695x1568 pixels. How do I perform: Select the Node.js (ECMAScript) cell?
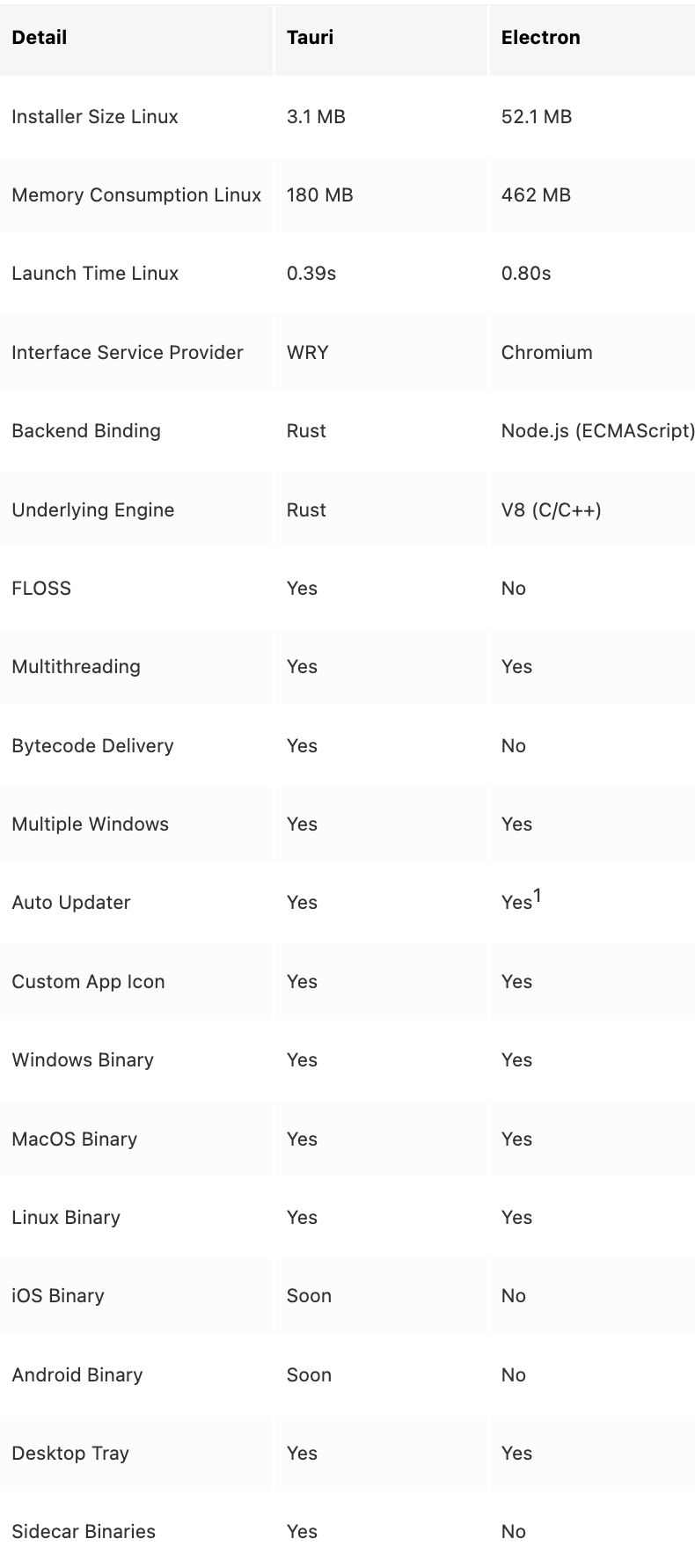click(x=598, y=431)
